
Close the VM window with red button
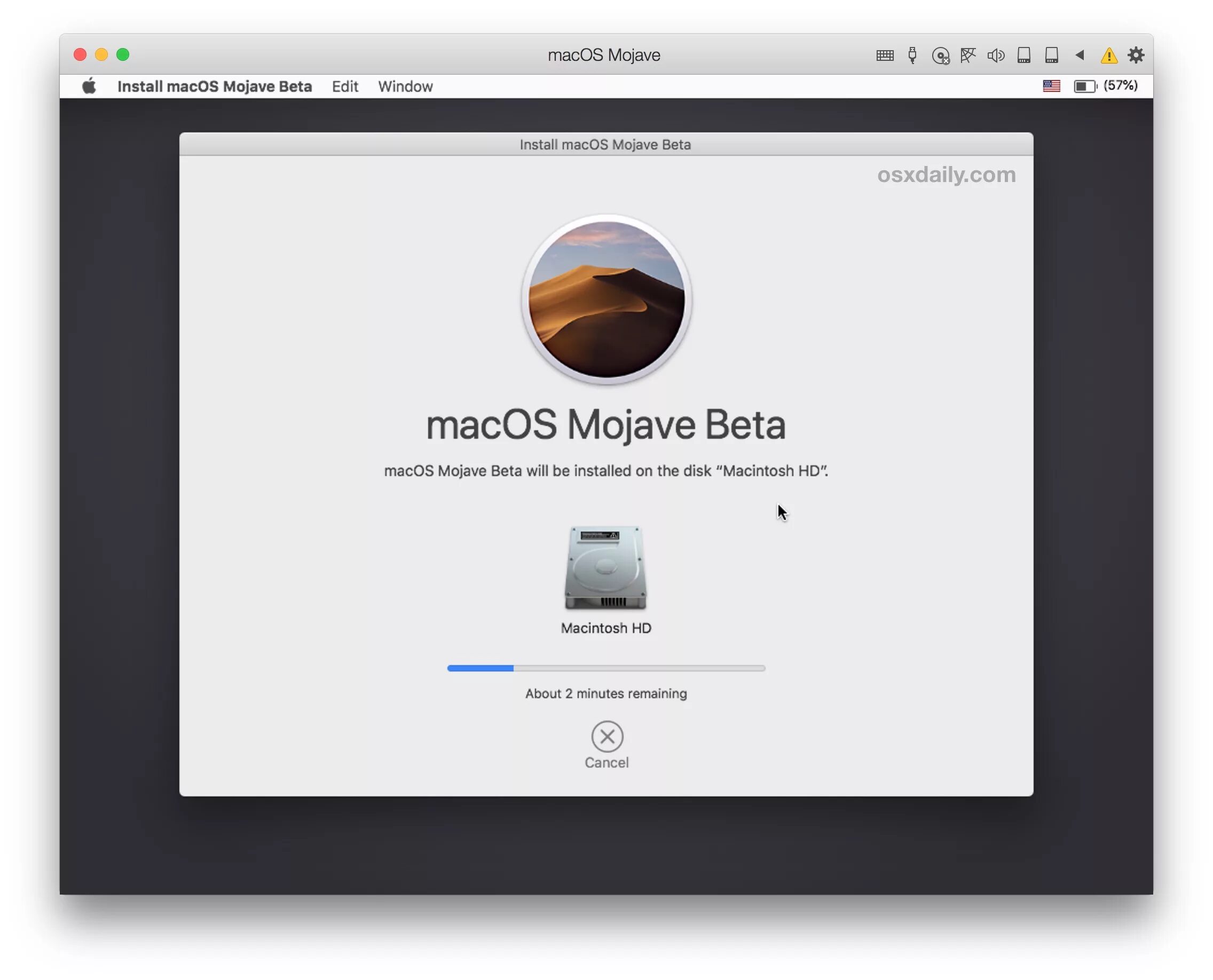[80, 55]
